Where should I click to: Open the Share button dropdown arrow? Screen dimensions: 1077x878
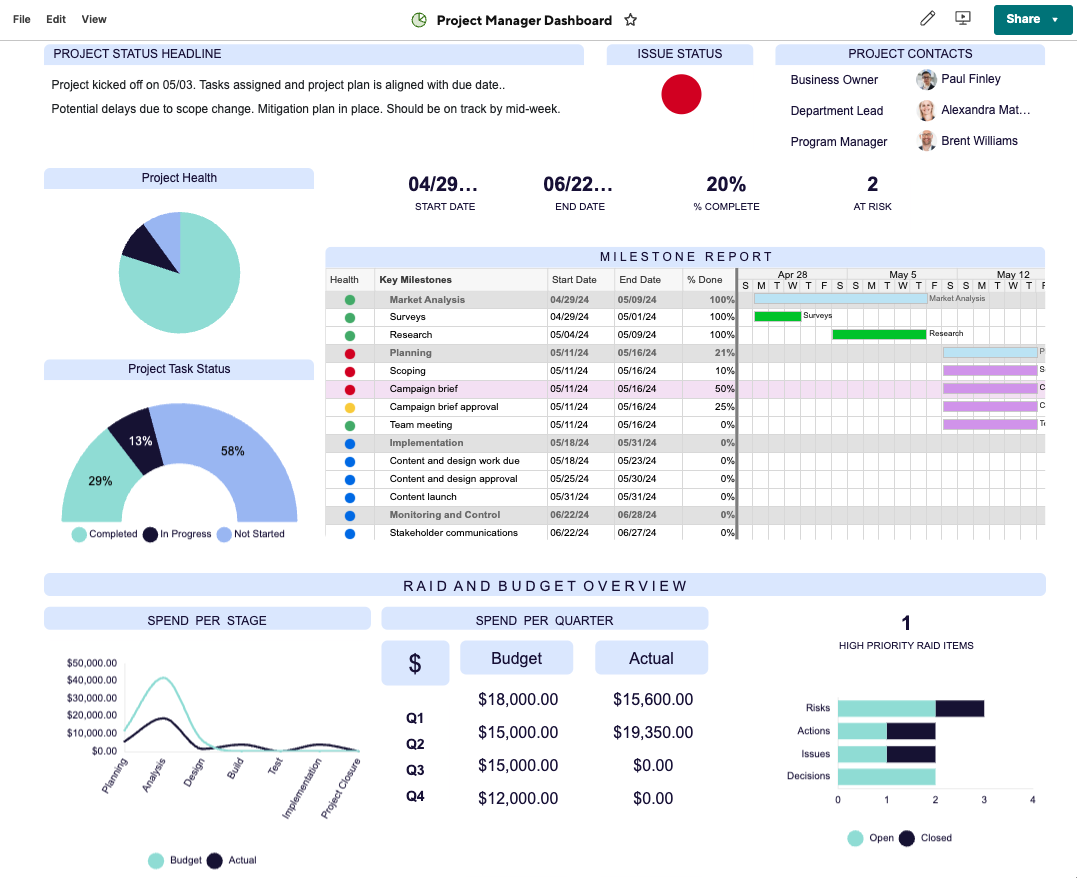tap(1055, 19)
